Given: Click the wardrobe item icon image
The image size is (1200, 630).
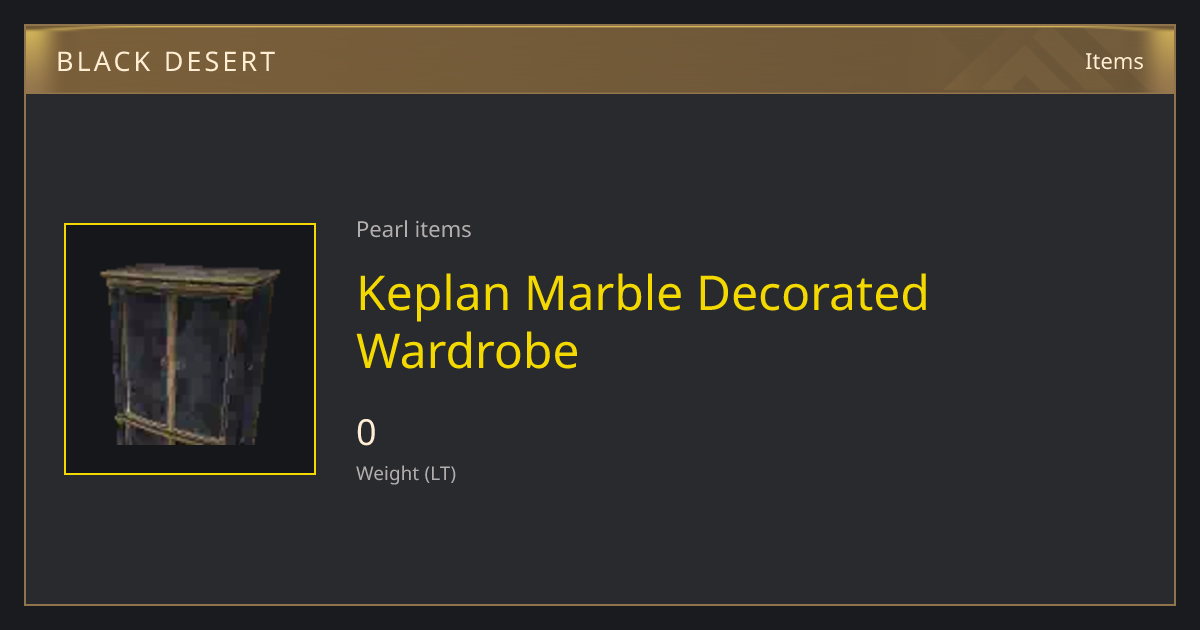Looking at the screenshot, I should 190,354.
